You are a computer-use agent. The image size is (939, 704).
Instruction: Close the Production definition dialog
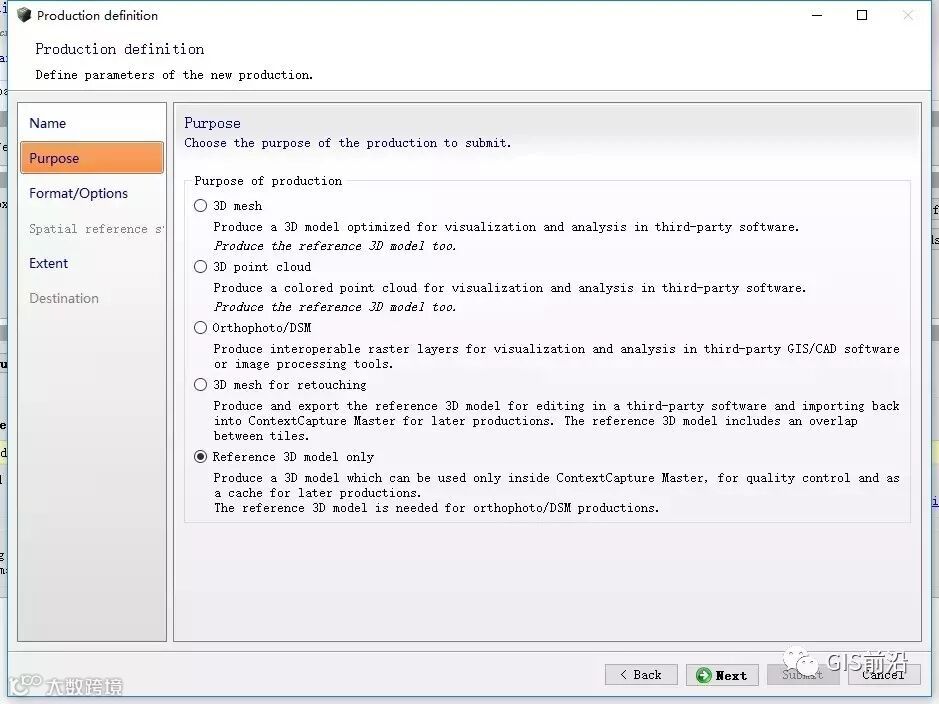point(908,15)
